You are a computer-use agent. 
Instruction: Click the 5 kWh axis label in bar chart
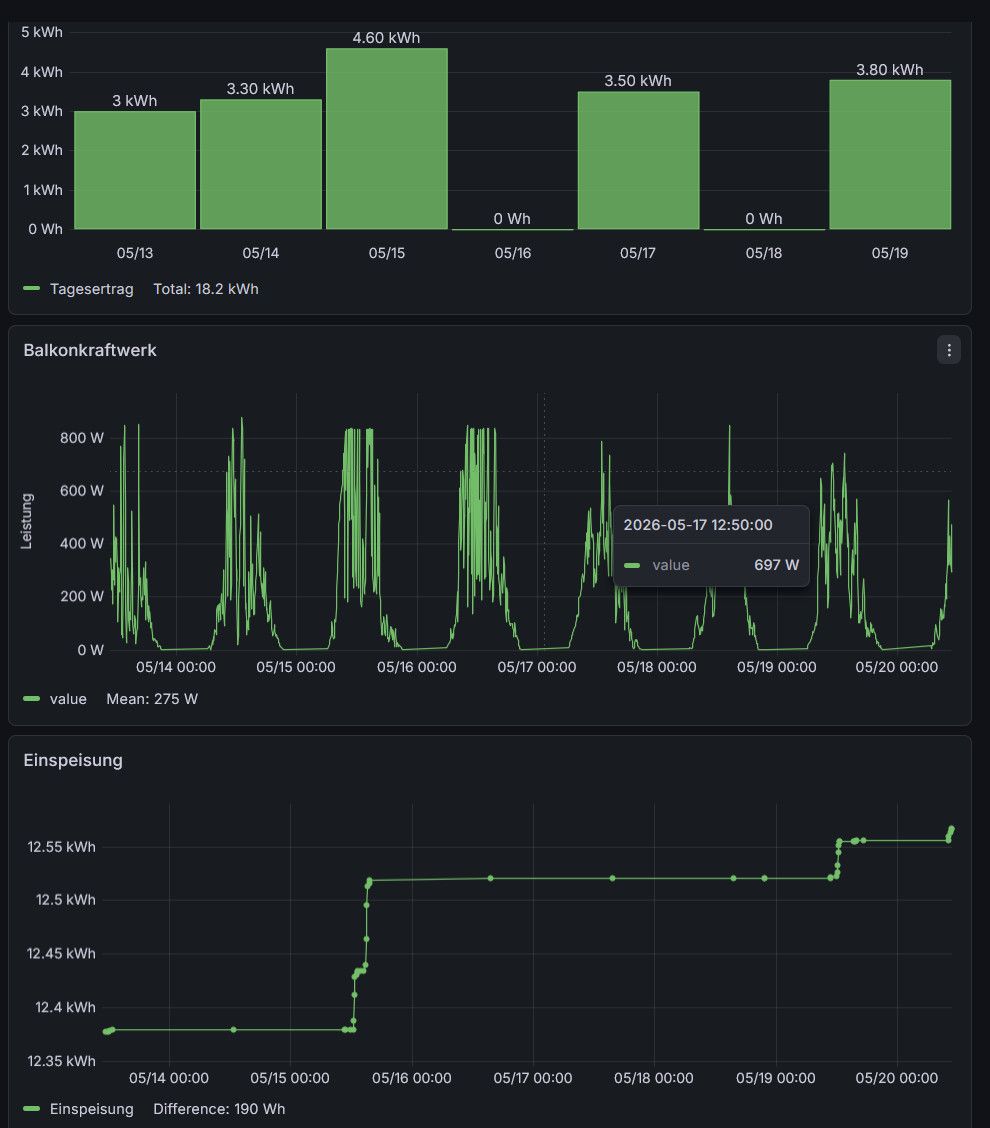(x=42, y=32)
